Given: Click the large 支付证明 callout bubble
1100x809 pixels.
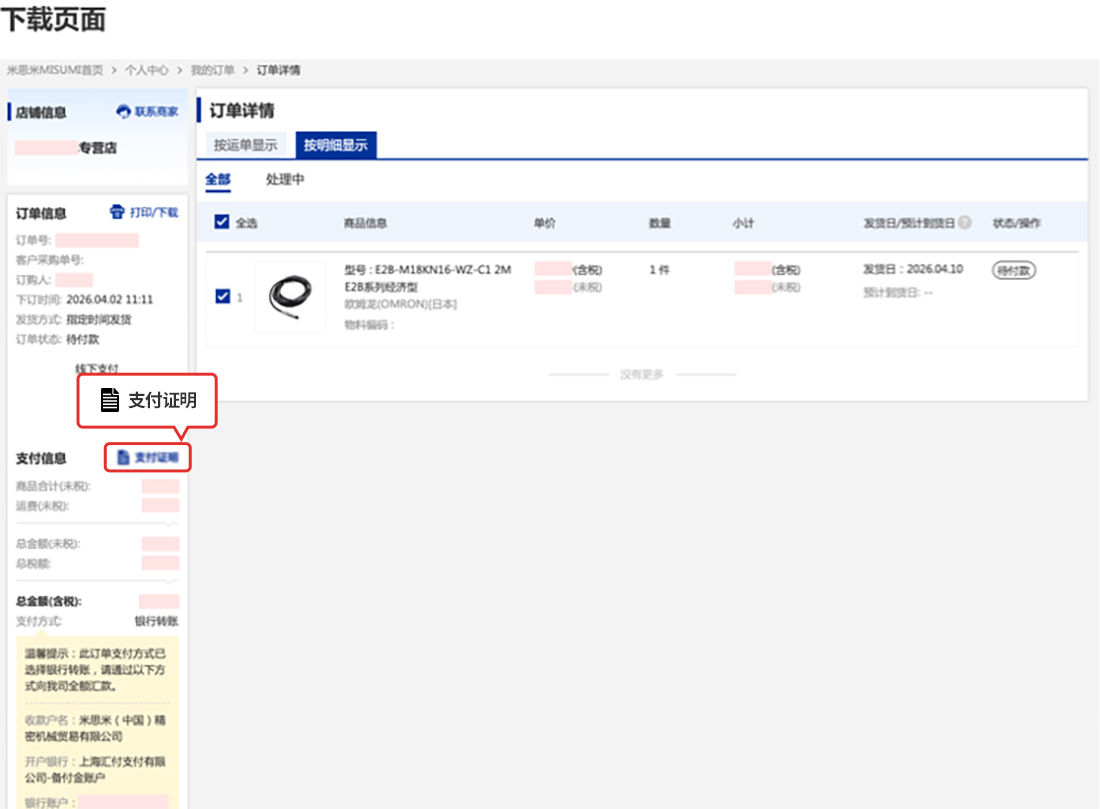Looking at the screenshot, I should pos(147,400).
